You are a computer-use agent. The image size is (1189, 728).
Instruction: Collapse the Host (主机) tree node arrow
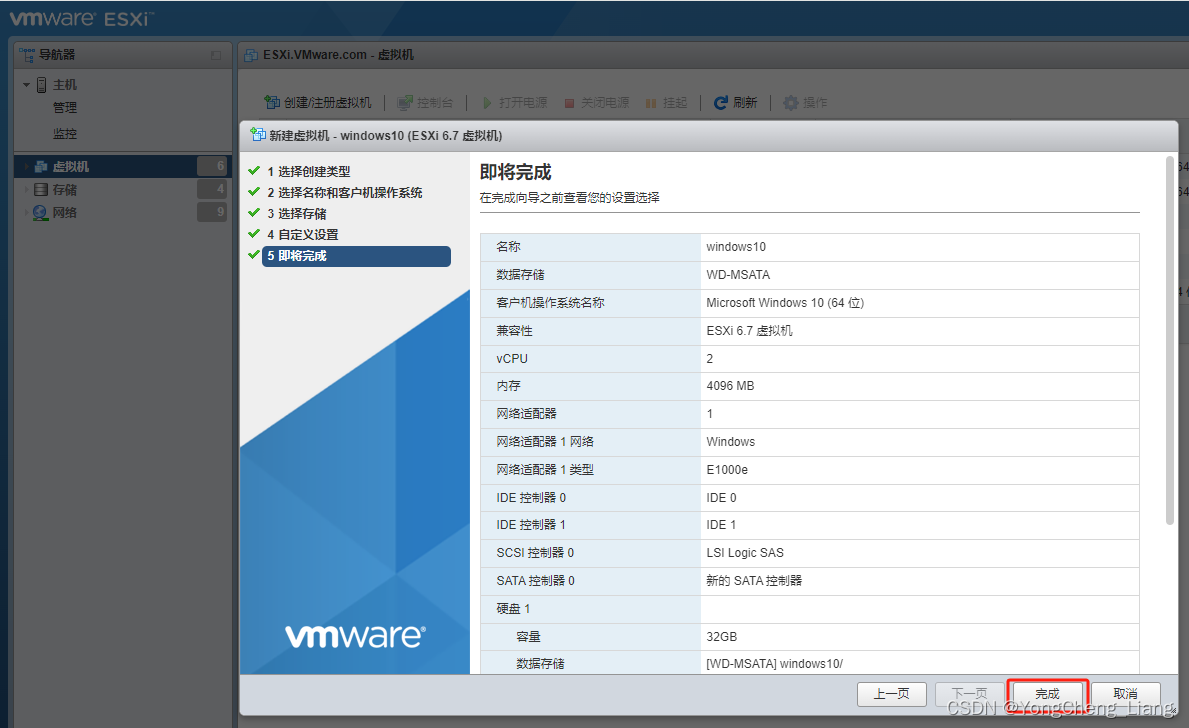click(x=27, y=85)
